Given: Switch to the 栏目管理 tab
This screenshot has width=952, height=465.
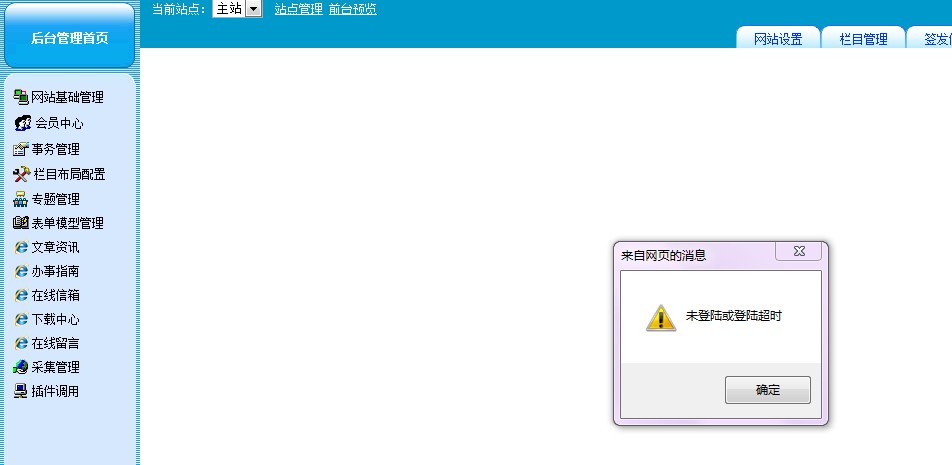Looking at the screenshot, I should click(x=863, y=39).
